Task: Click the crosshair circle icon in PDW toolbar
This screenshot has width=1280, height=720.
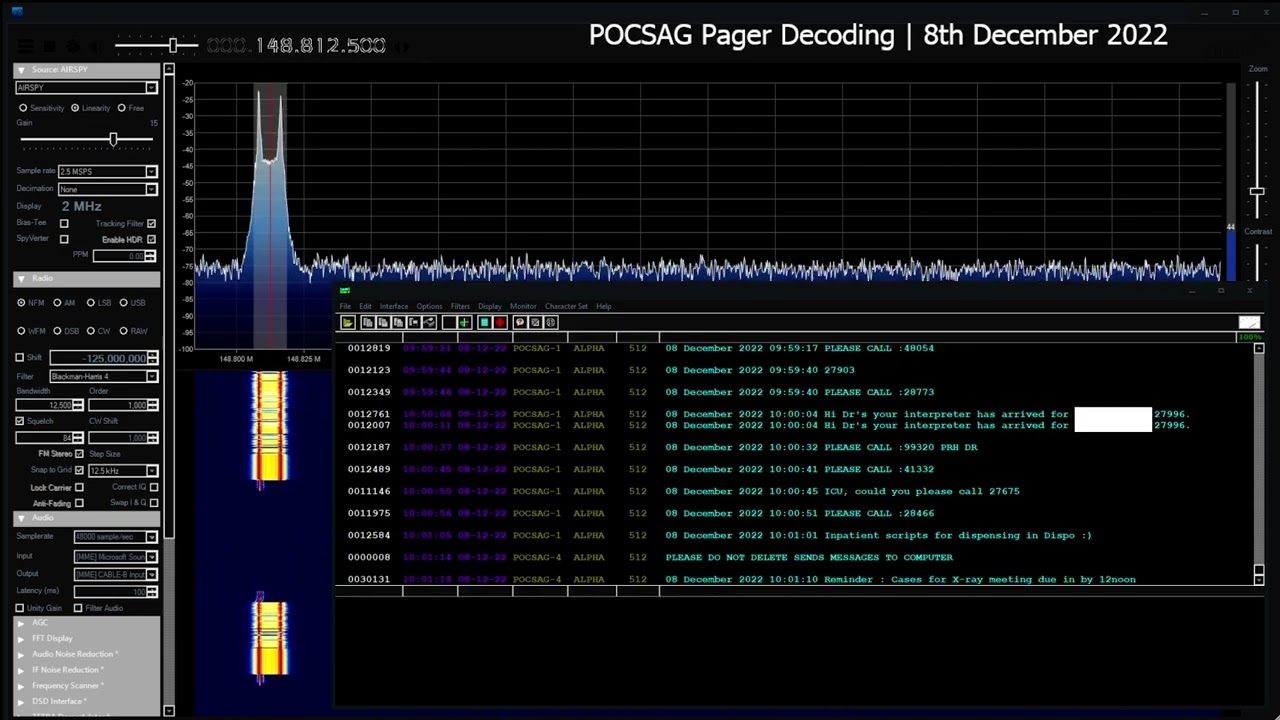Action: (x=550, y=322)
